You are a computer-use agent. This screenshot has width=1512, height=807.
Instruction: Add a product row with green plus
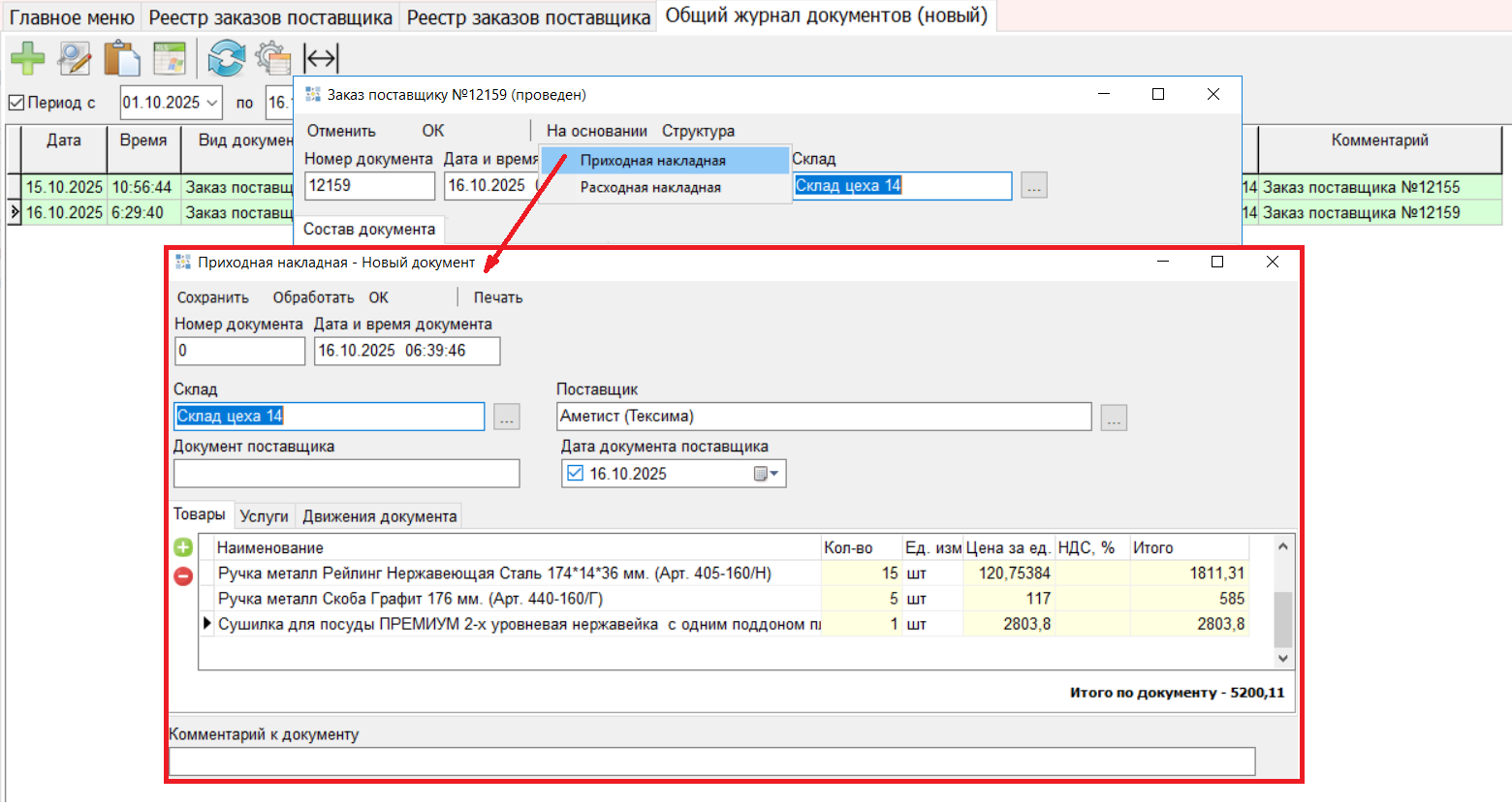click(183, 547)
